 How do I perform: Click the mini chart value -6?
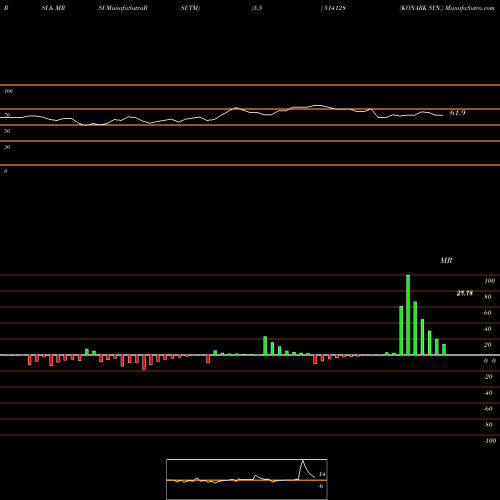(x=321, y=486)
